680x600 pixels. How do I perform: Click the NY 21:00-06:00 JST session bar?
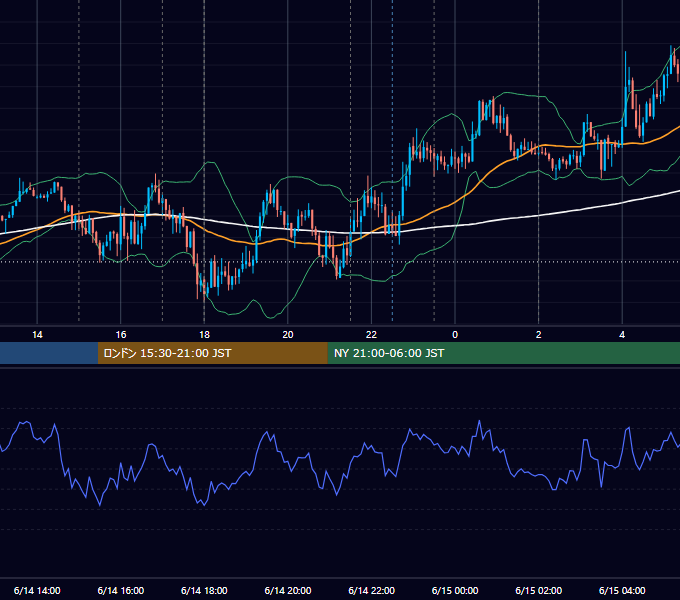pos(503,353)
